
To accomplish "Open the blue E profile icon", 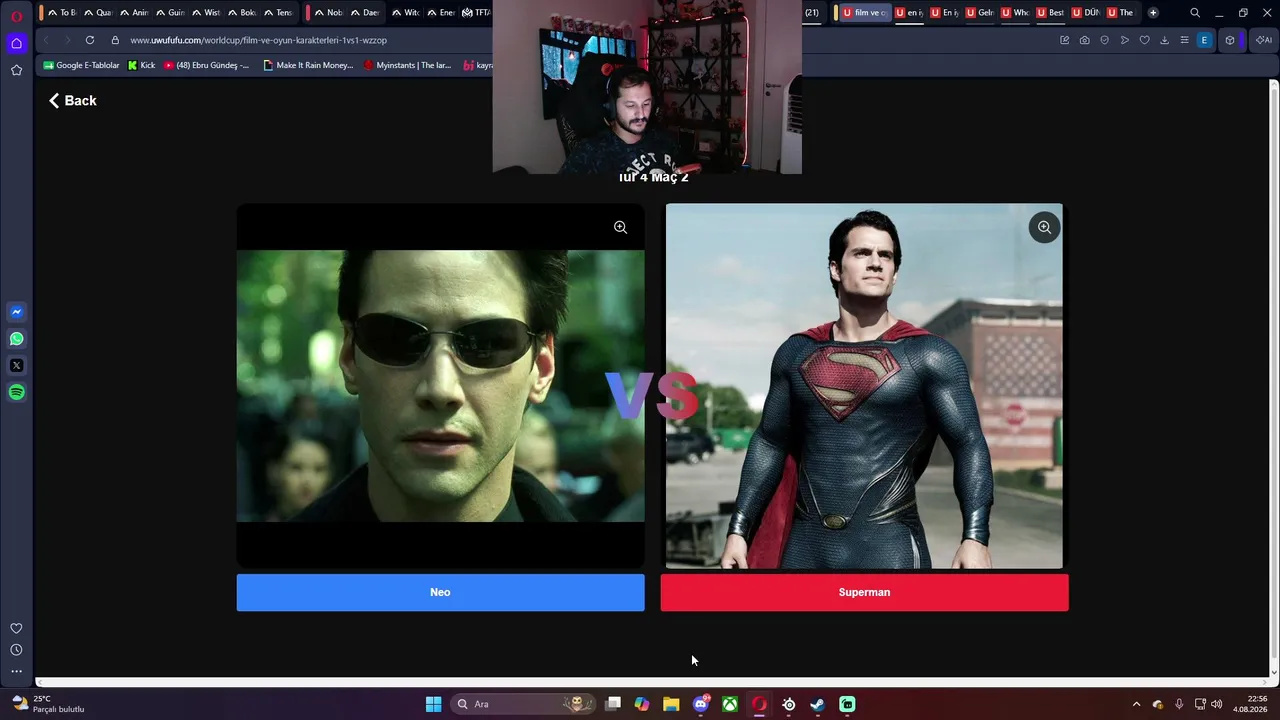I will 1204,40.
